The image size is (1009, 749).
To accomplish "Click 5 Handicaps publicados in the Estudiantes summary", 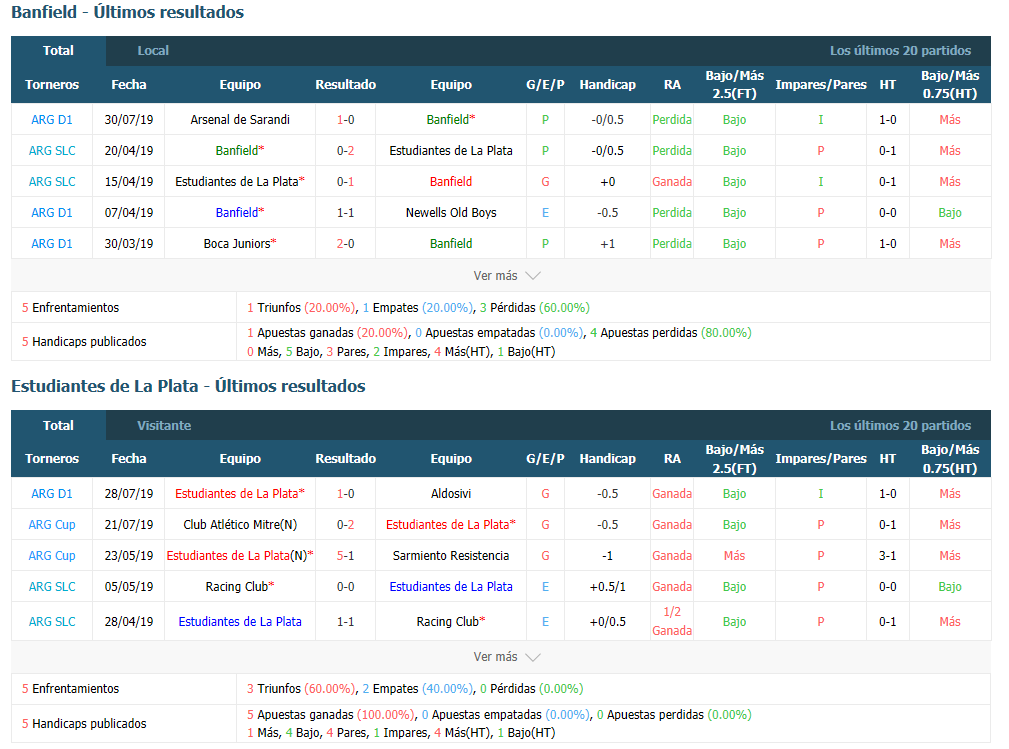I will [x=84, y=723].
